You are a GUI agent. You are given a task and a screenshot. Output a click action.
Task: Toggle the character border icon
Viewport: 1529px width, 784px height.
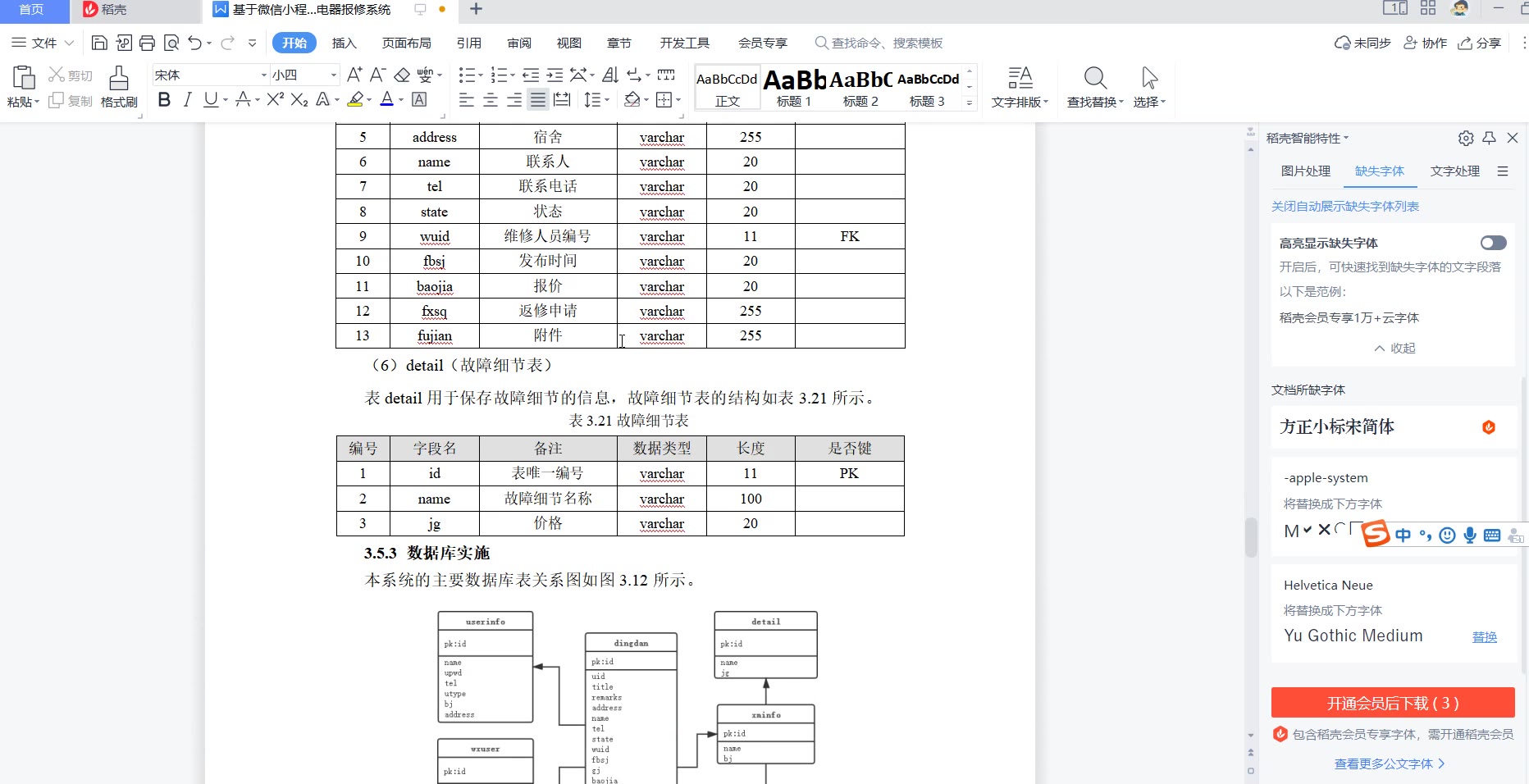419,99
